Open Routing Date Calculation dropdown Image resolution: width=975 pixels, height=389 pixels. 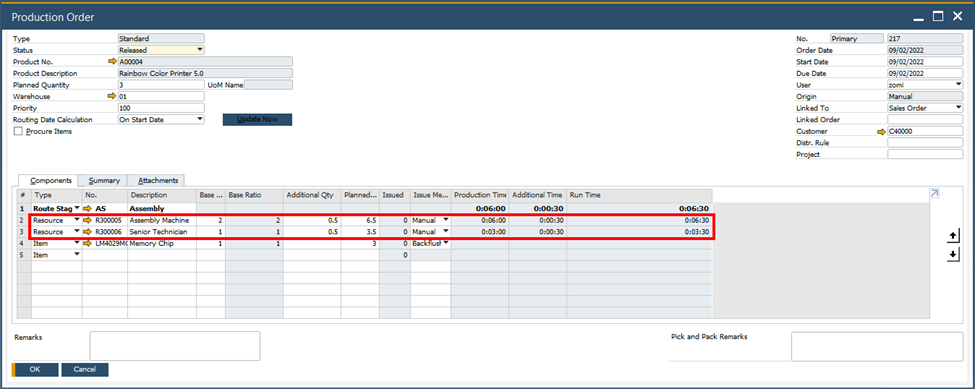coord(200,119)
